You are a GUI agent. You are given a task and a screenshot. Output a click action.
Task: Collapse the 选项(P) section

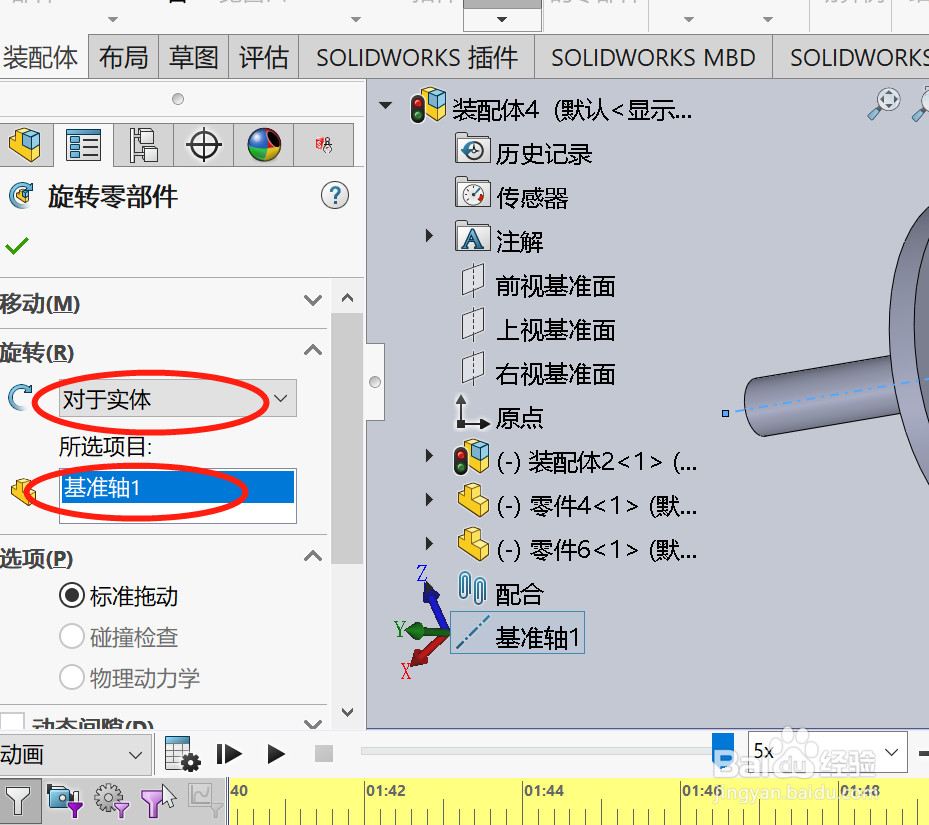[x=312, y=556]
